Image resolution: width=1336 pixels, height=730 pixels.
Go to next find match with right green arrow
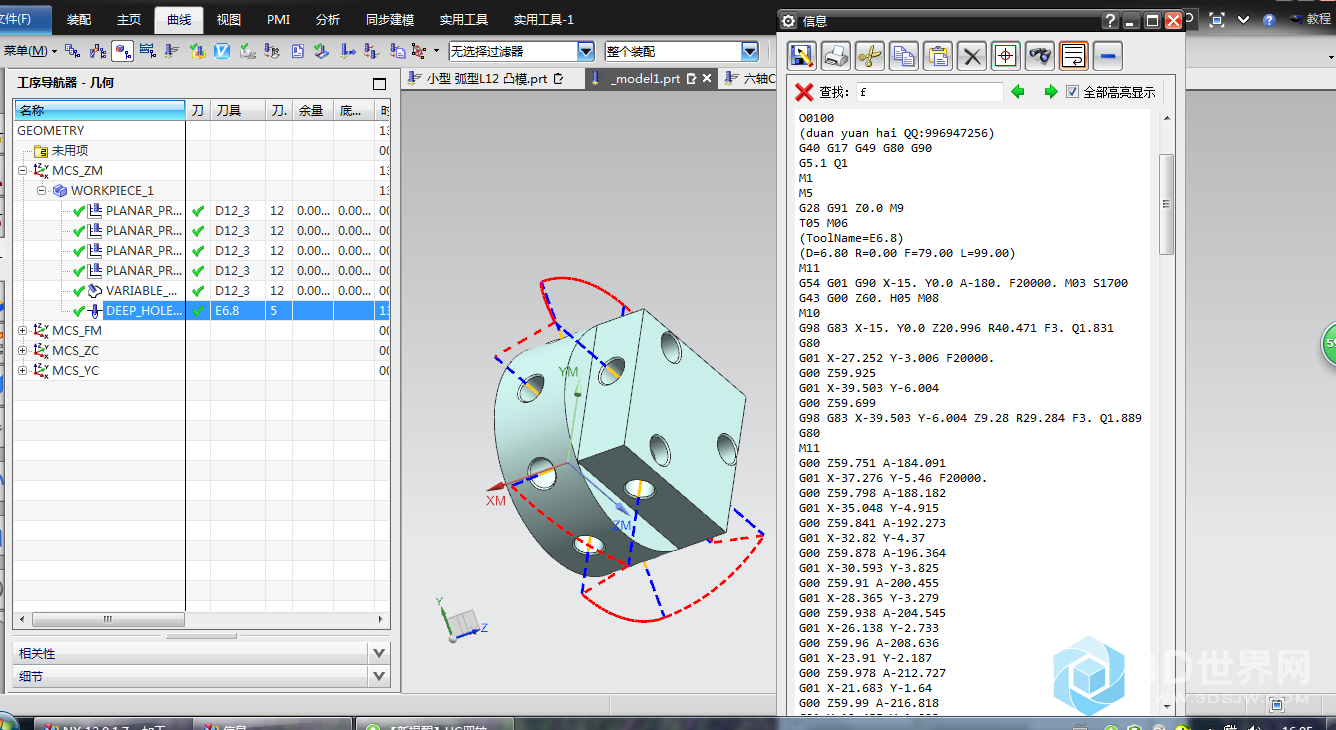(x=1050, y=92)
